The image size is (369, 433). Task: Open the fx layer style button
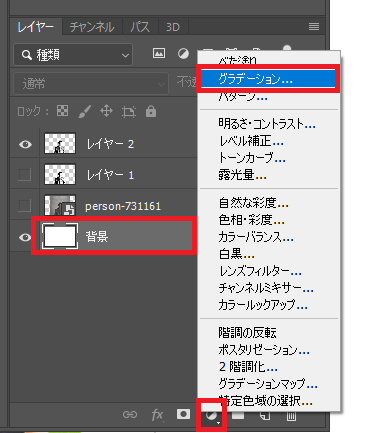(x=157, y=415)
